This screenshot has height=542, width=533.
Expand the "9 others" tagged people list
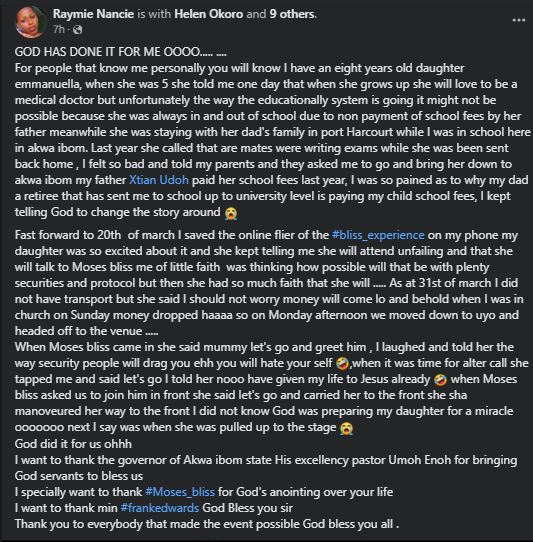292,14
